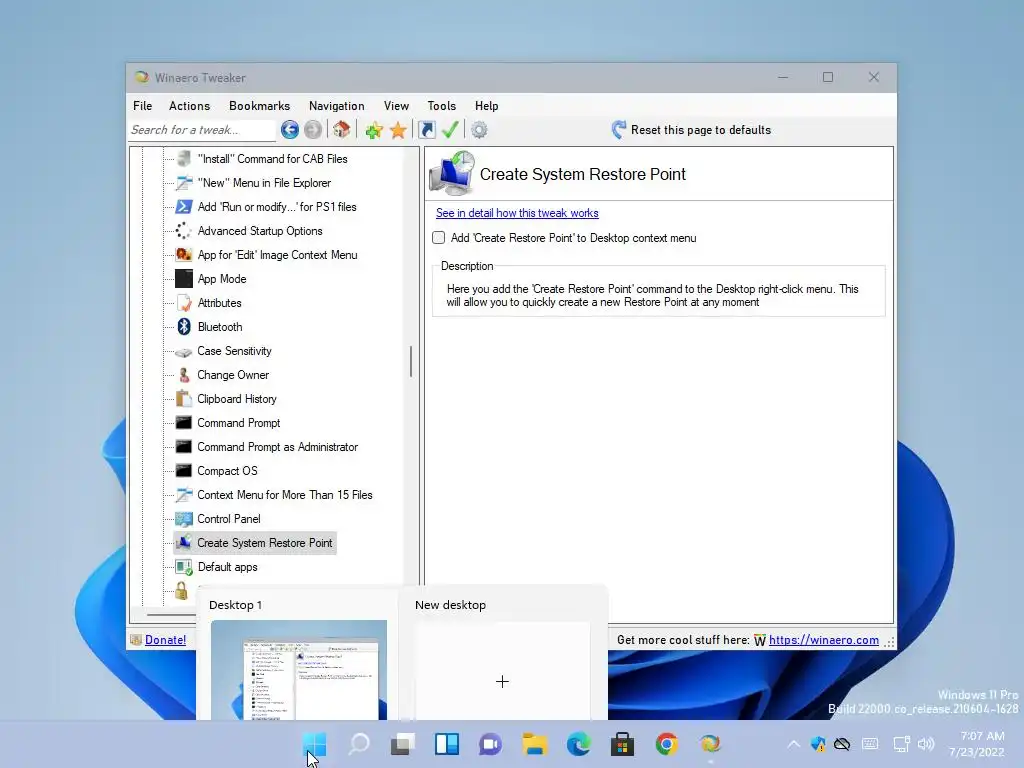The width and height of the screenshot is (1024, 768).
Task: Switch to the Desktop 1 thumbnail
Action: pyautogui.click(x=298, y=670)
